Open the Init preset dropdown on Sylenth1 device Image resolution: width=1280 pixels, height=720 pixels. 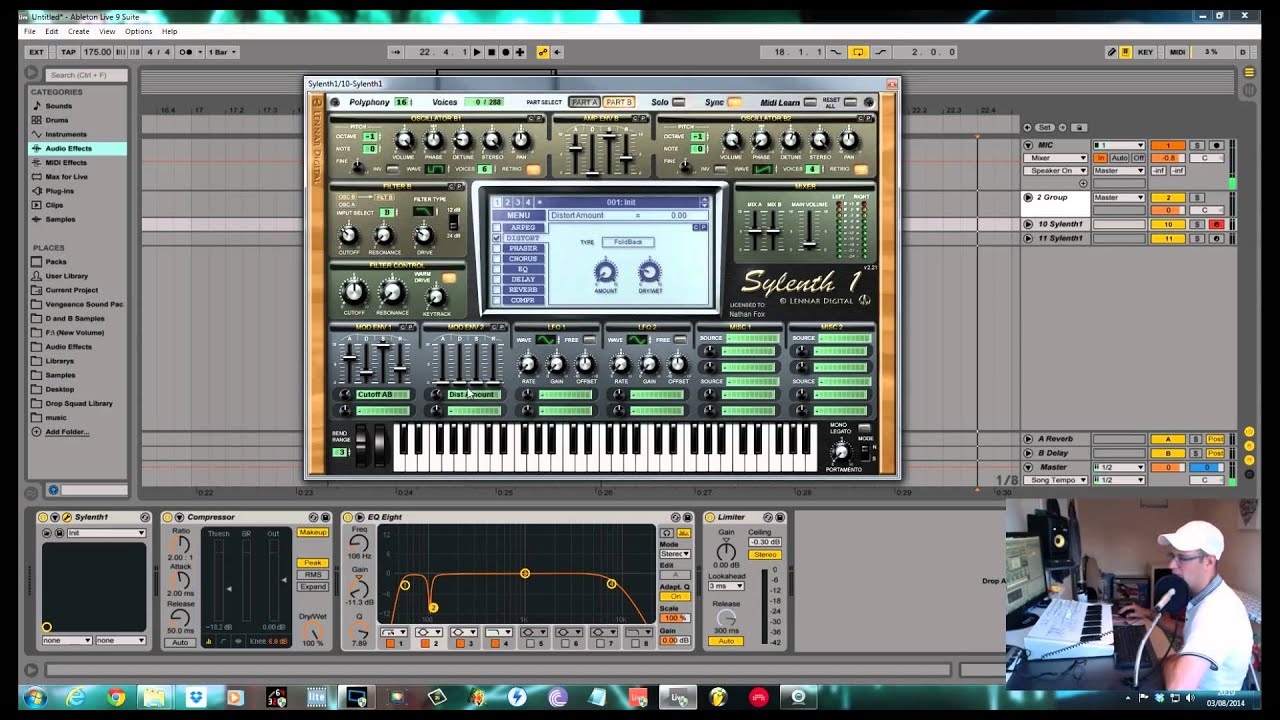106,533
